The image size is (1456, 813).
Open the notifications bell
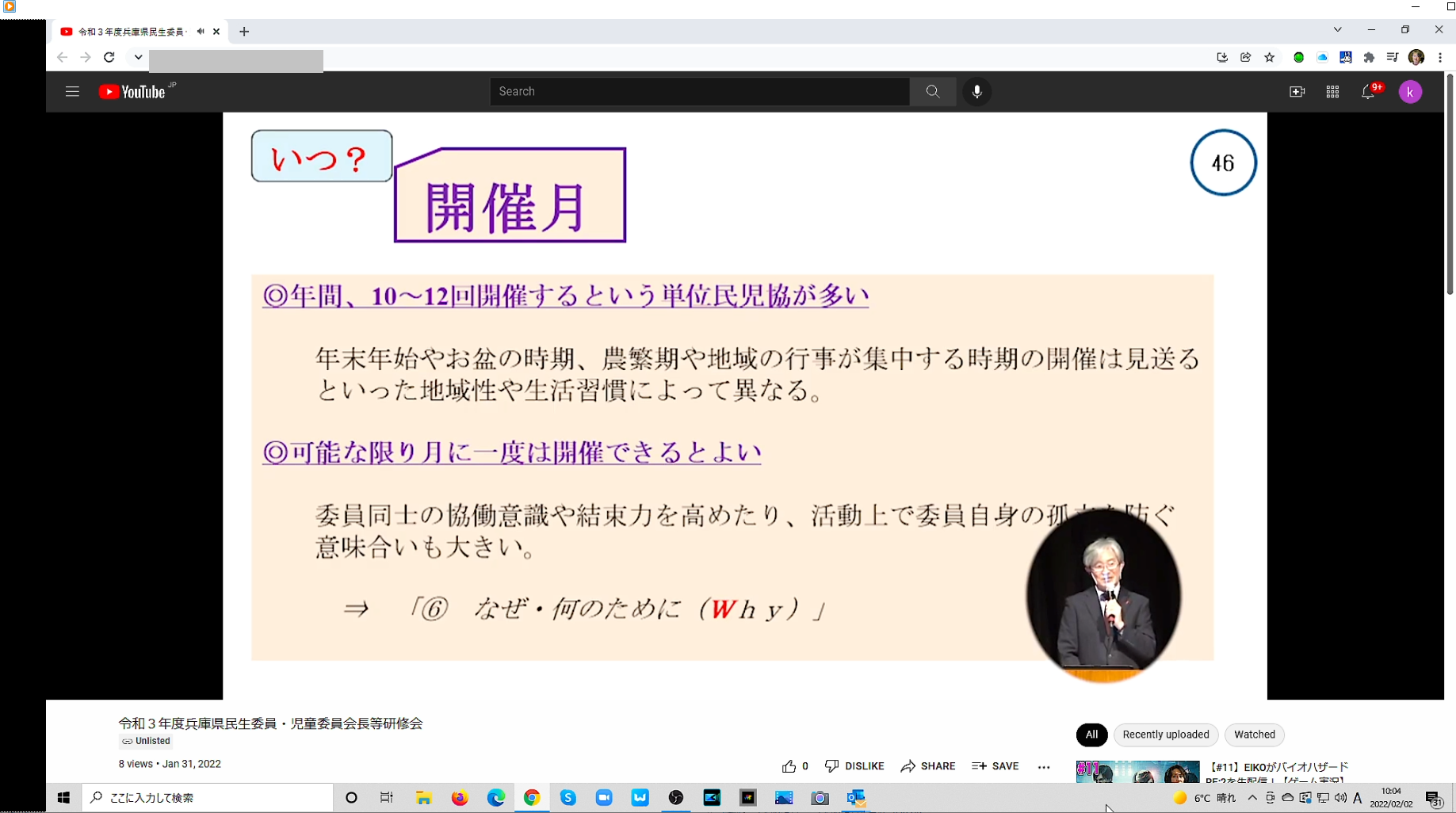(1368, 92)
